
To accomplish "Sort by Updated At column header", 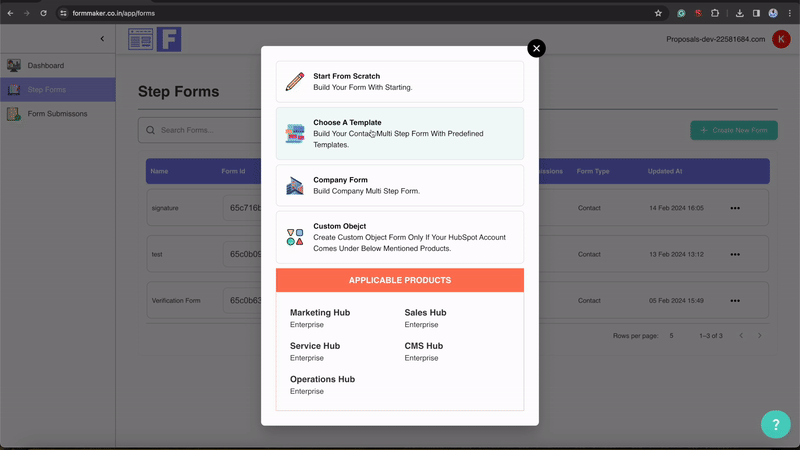I will coord(665,171).
